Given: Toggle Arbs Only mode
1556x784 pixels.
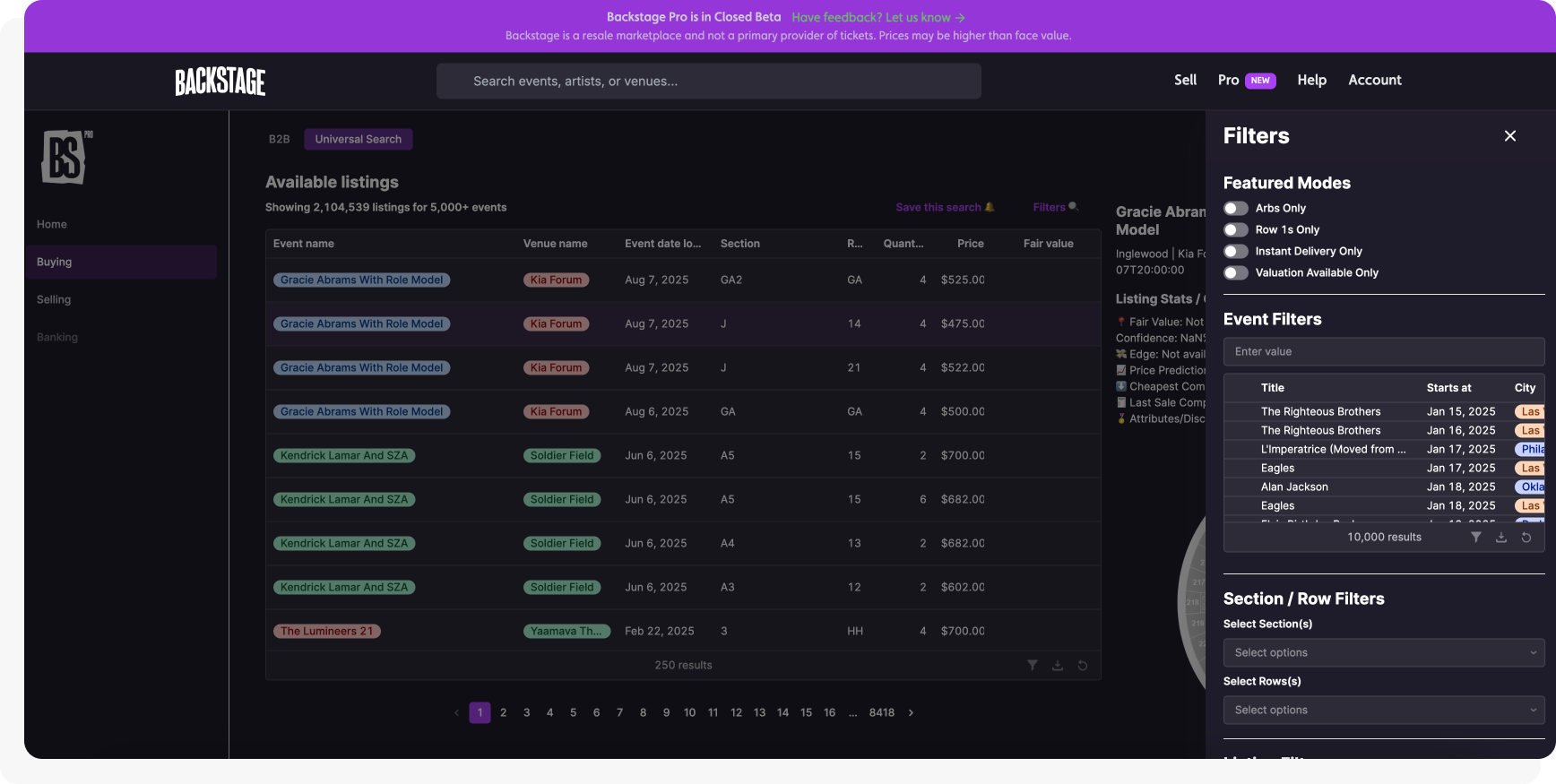Looking at the screenshot, I should coord(1236,208).
